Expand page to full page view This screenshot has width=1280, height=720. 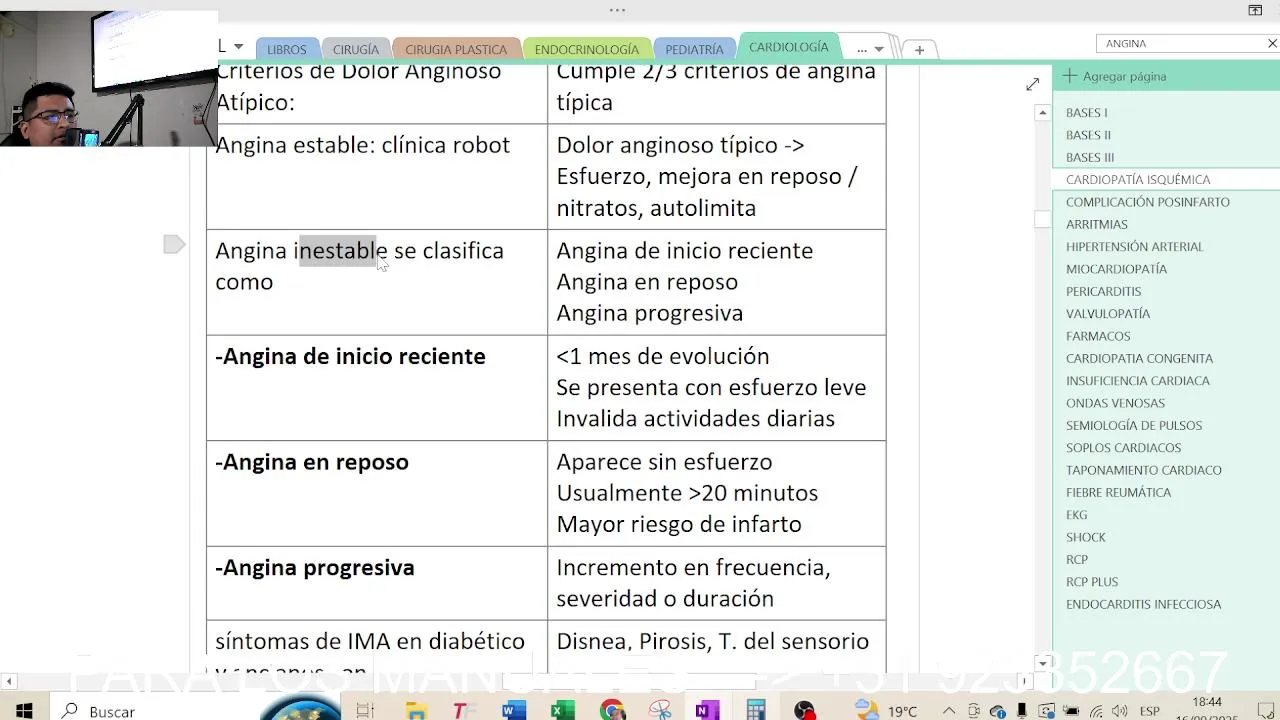click(1032, 85)
